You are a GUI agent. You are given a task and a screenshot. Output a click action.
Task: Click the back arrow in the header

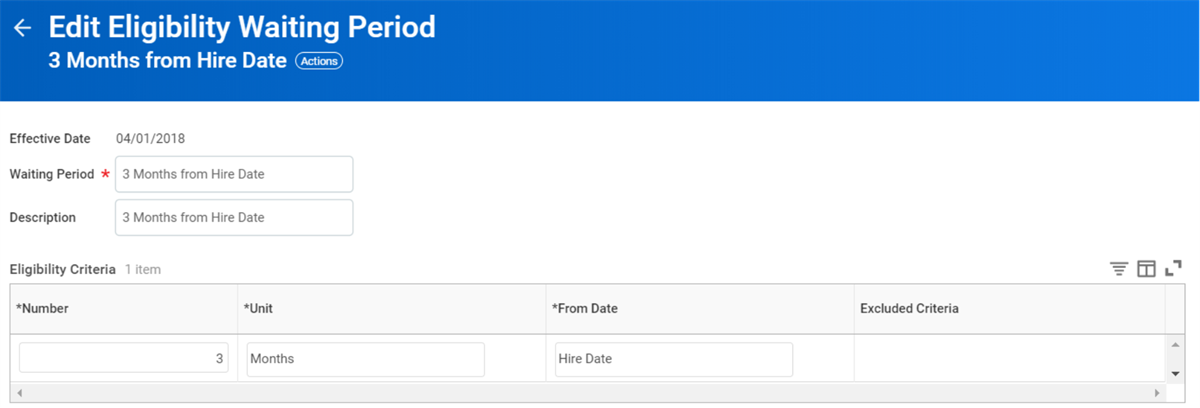click(x=22, y=28)
